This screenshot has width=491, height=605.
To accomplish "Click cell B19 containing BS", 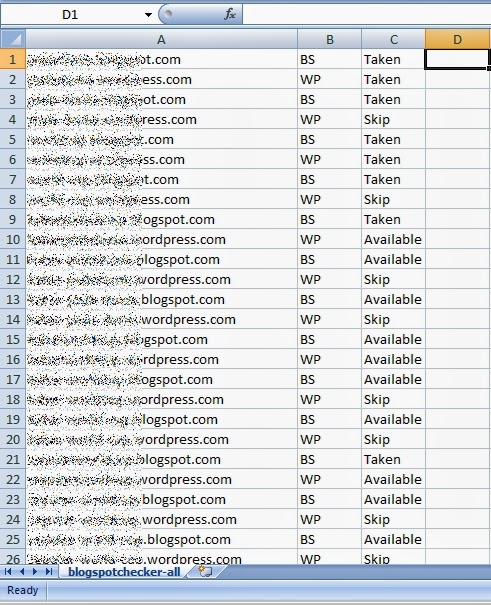I will pyautogui.click(x=329, y=419).
